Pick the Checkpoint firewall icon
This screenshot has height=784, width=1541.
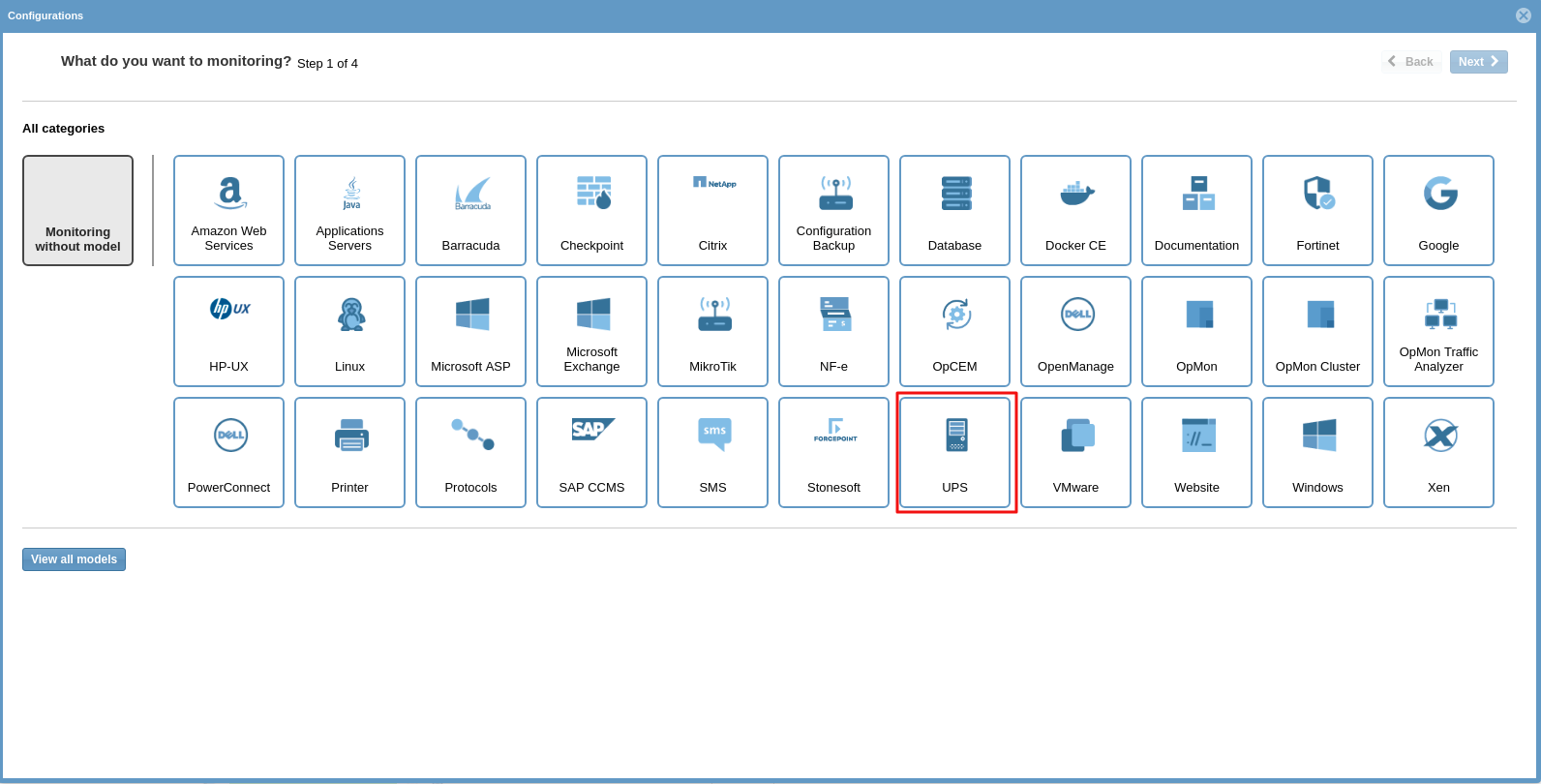click(591, 194)
